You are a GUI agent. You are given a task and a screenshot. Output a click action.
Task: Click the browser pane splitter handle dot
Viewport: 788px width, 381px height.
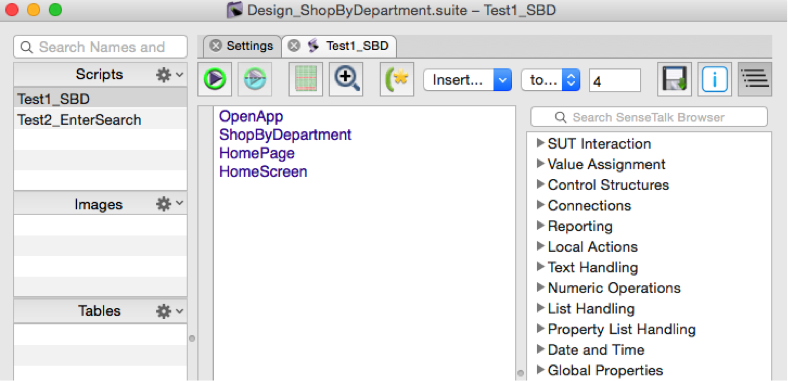tap(521, 373)
